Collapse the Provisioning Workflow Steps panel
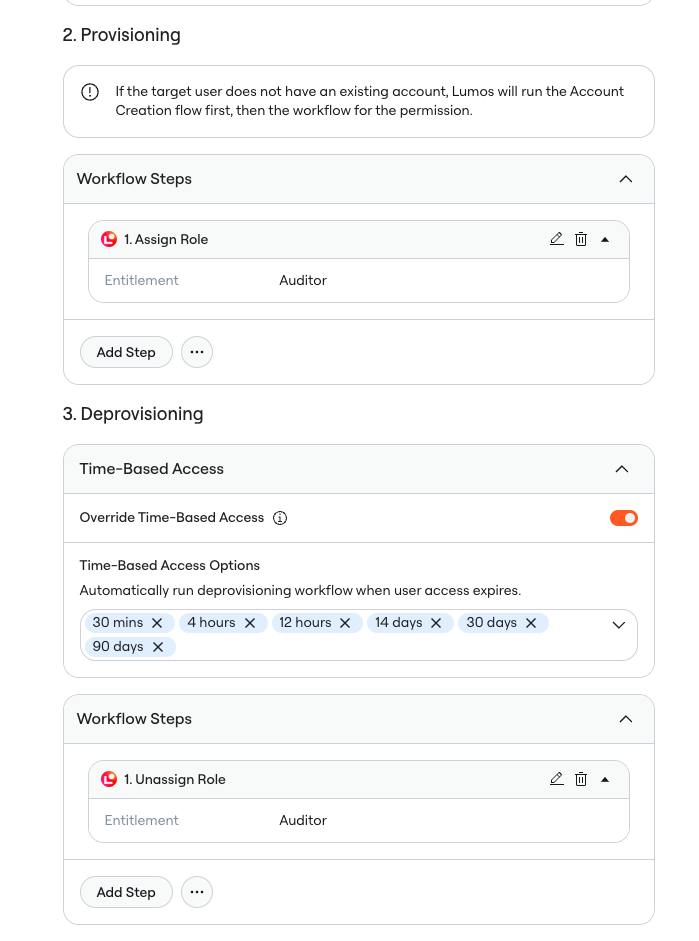The image size is (699, 941). coord(626,179)
